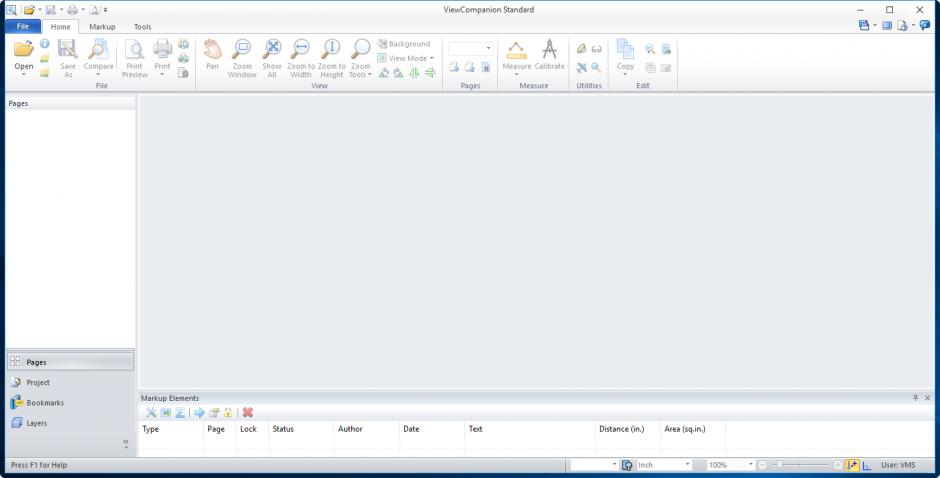The height and width of the screenshot is (478, 940).
Task: Sort by the Type column header
Action: tap(171, 429)
